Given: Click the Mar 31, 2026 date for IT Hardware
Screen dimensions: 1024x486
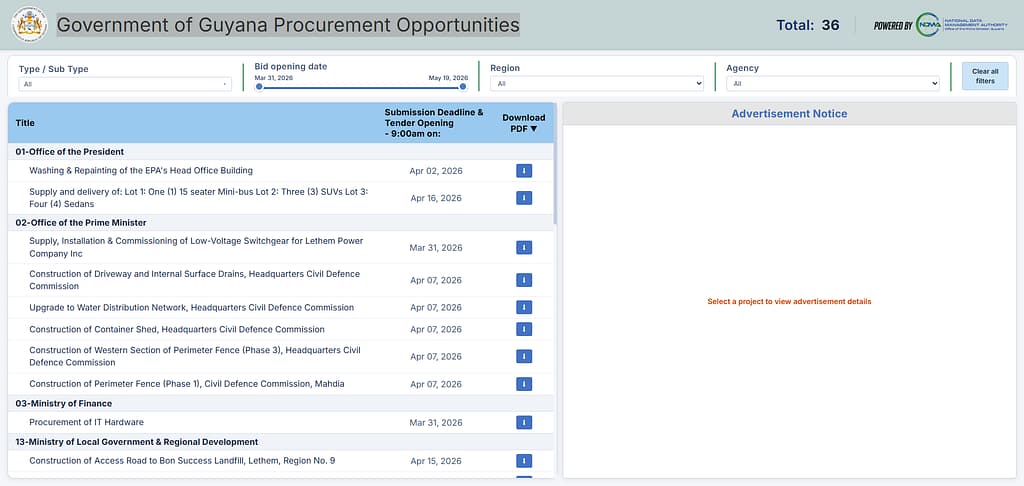Looking at the screenshot, I should pos(436,423).
